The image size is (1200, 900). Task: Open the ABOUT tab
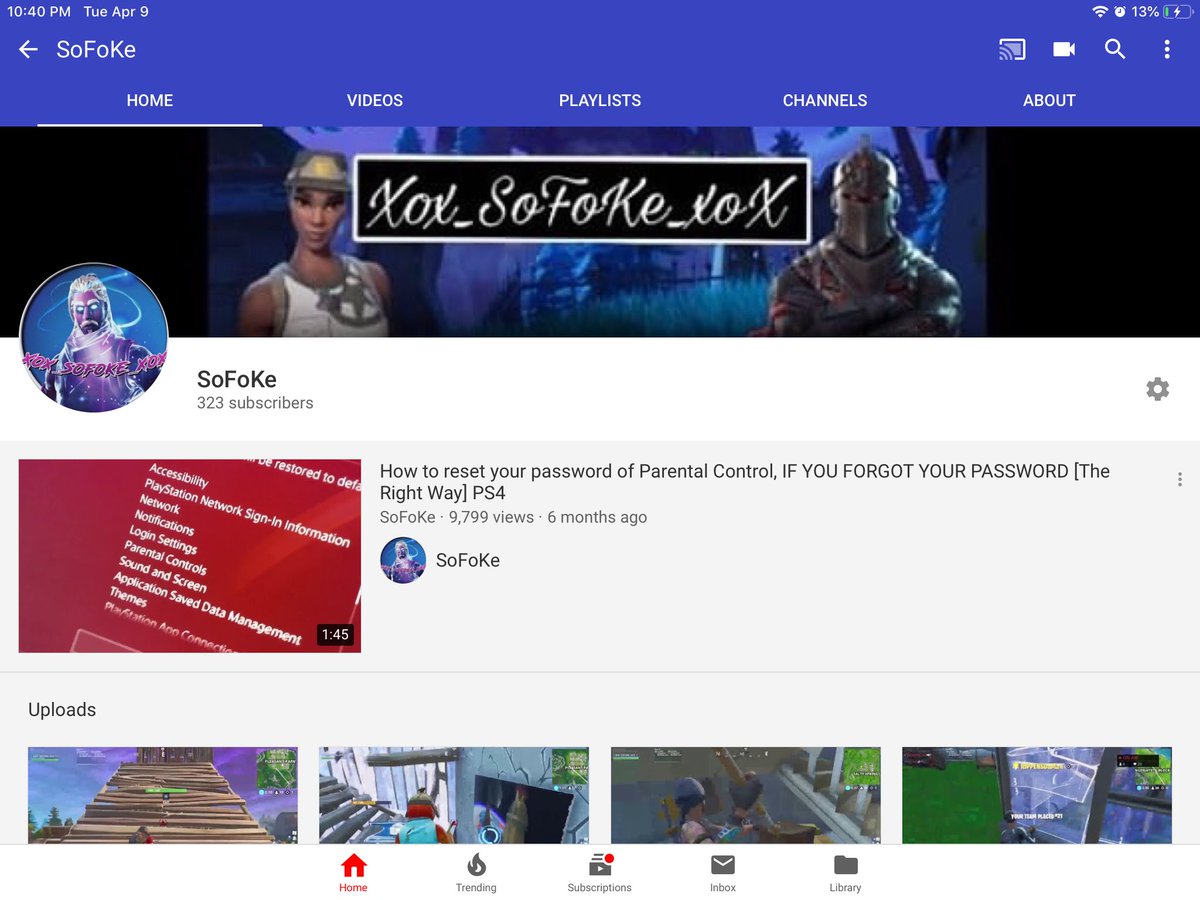click(x=1049, y=100)
